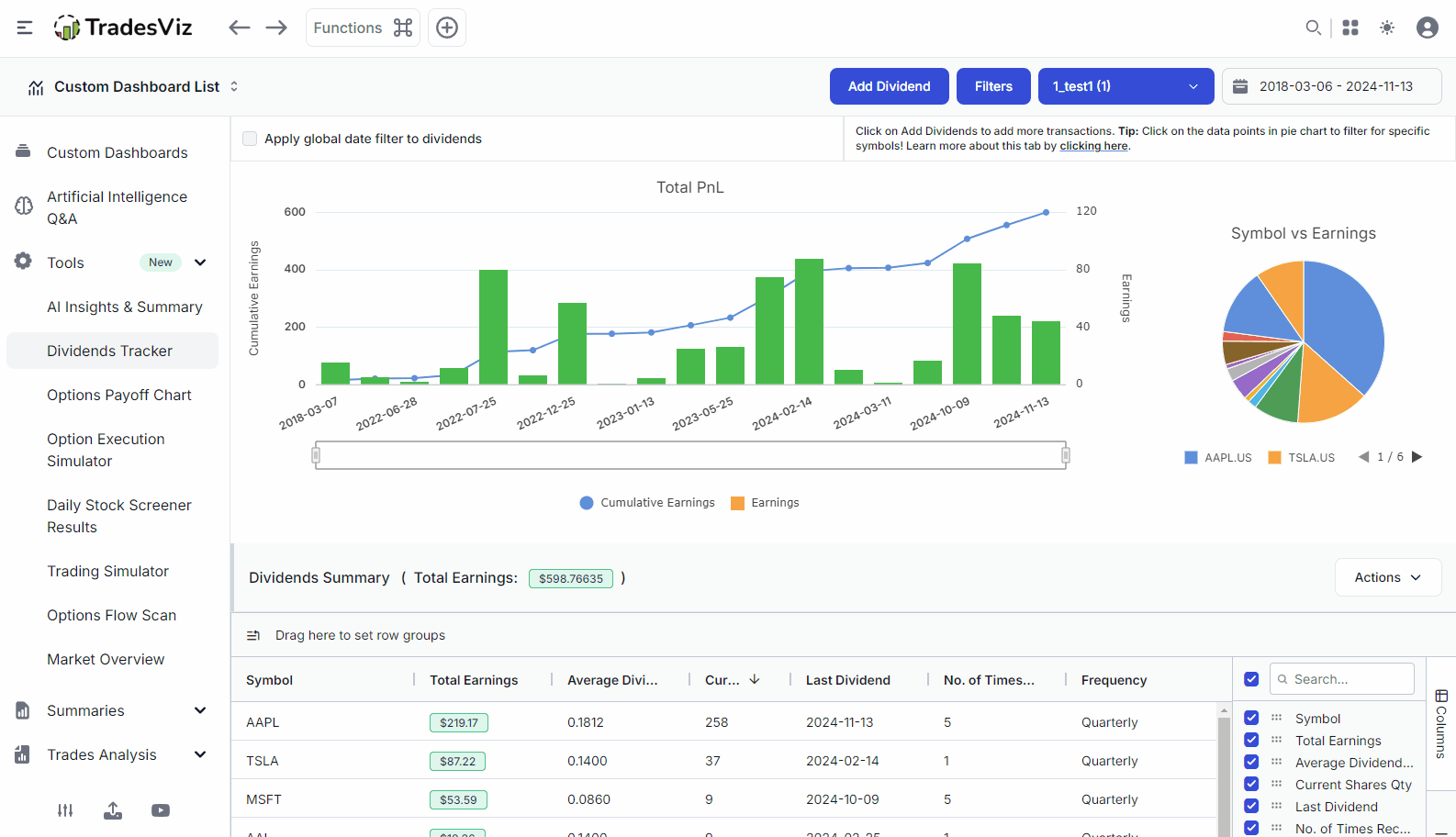Uncheck the Average Dividend column checkbox

click(1251, 762)
